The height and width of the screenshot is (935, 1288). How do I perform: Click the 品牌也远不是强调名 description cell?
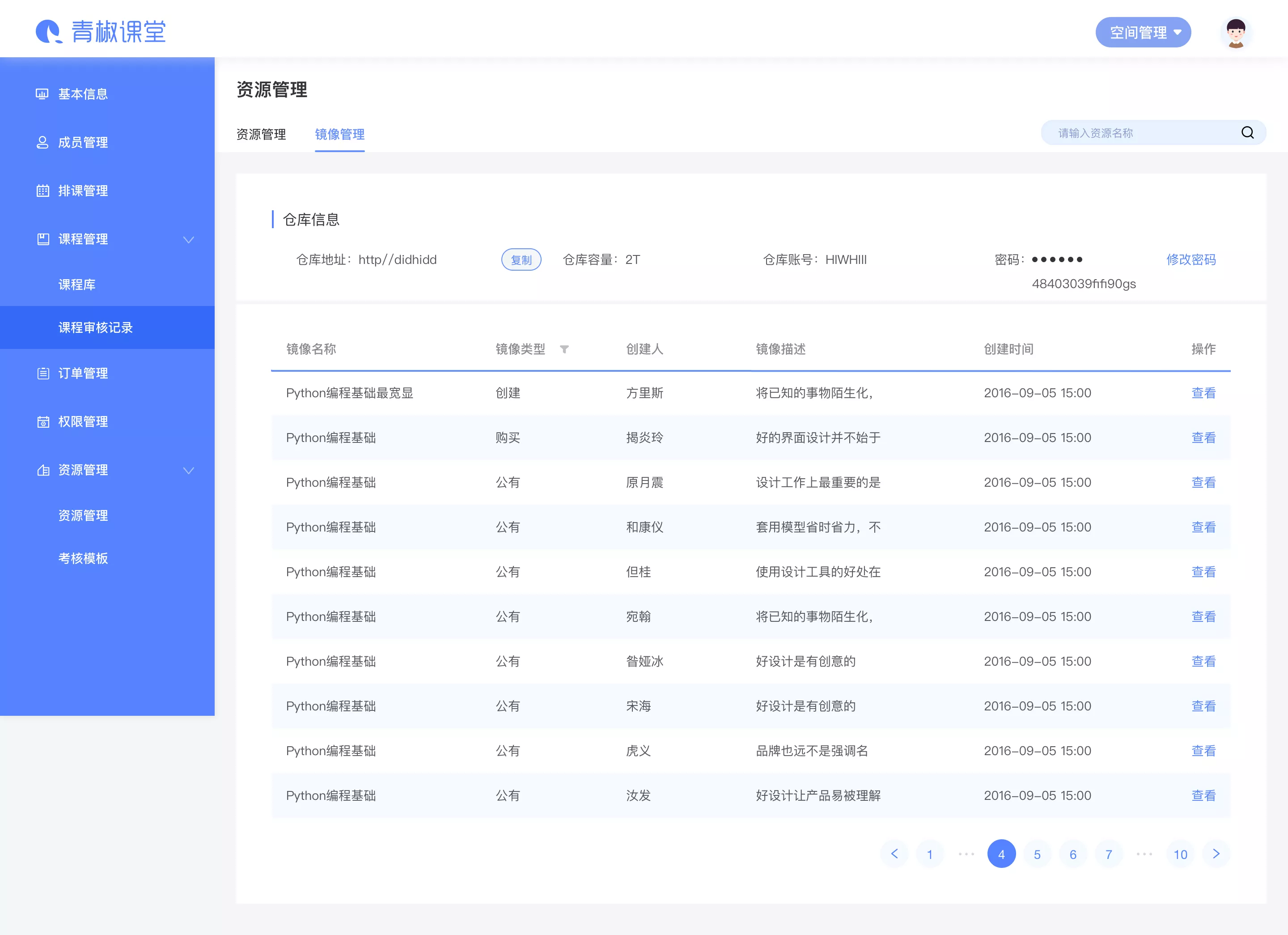[812, 751]
